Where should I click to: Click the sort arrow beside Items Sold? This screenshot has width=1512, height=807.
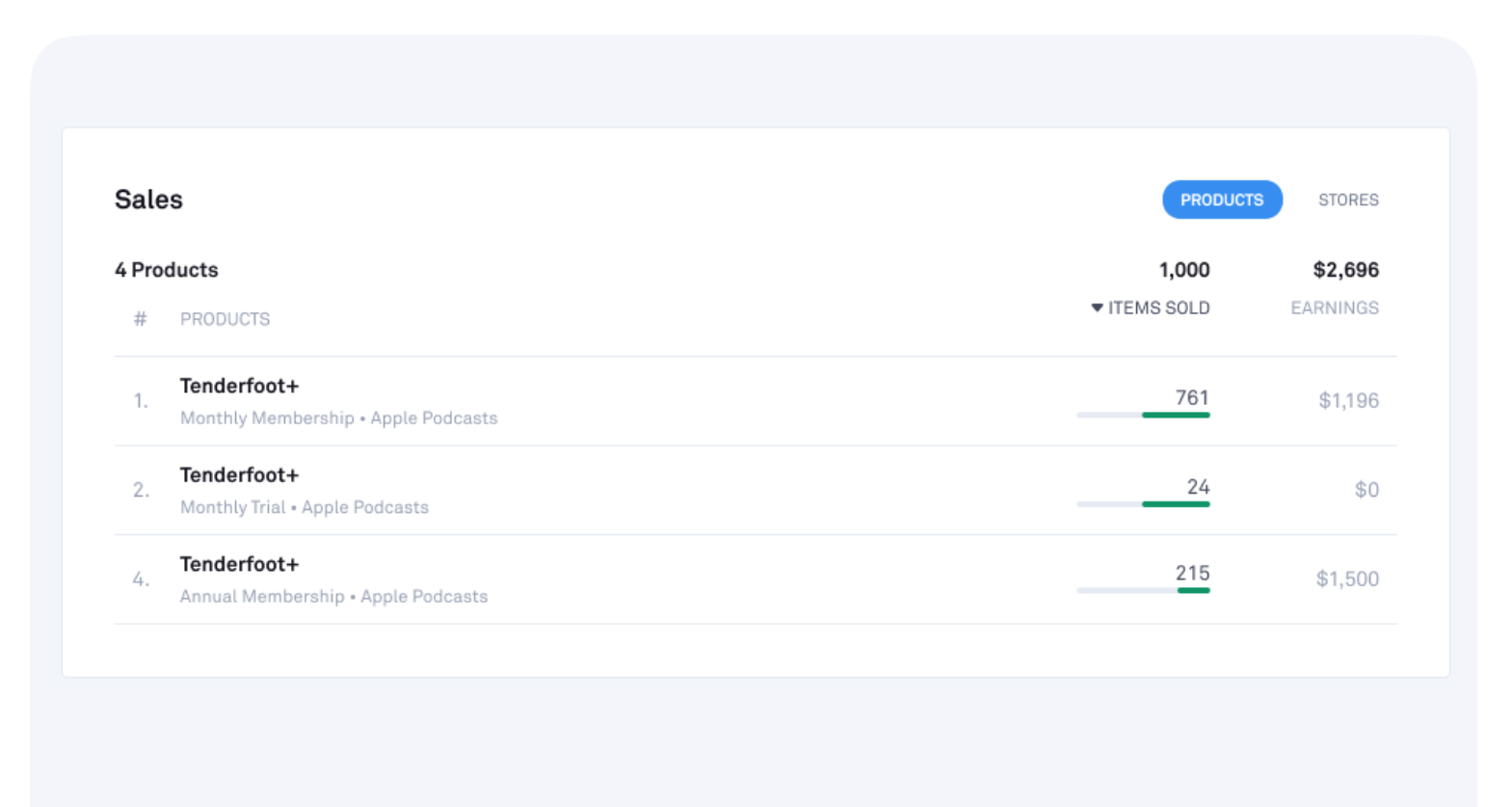coord(1096,308)
